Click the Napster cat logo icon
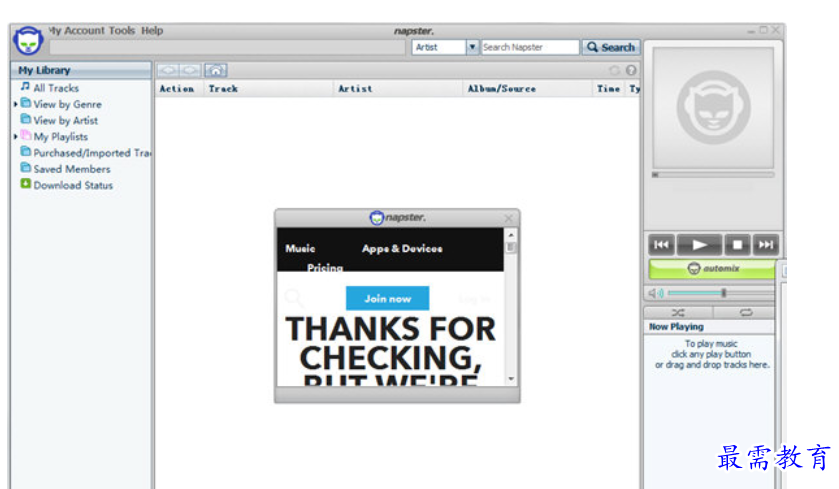The height and width of the screenshot is (489, 839). pos(28,41)
